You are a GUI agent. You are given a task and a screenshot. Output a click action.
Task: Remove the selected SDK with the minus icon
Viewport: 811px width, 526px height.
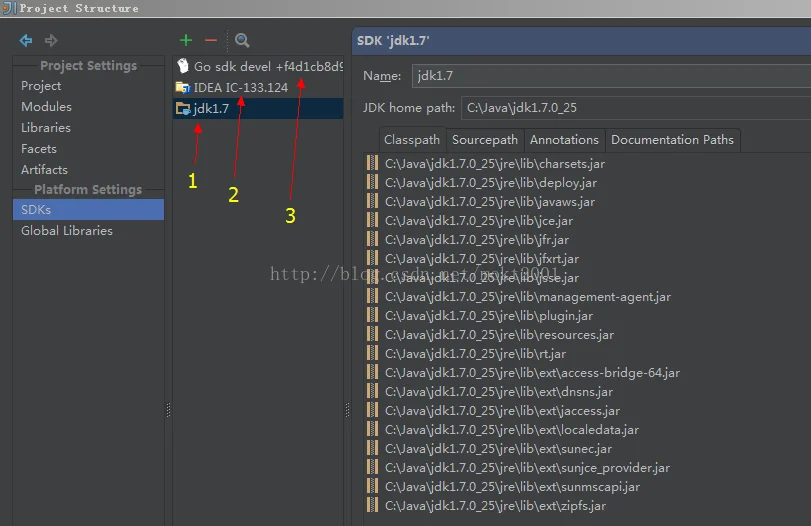[211, 40]
